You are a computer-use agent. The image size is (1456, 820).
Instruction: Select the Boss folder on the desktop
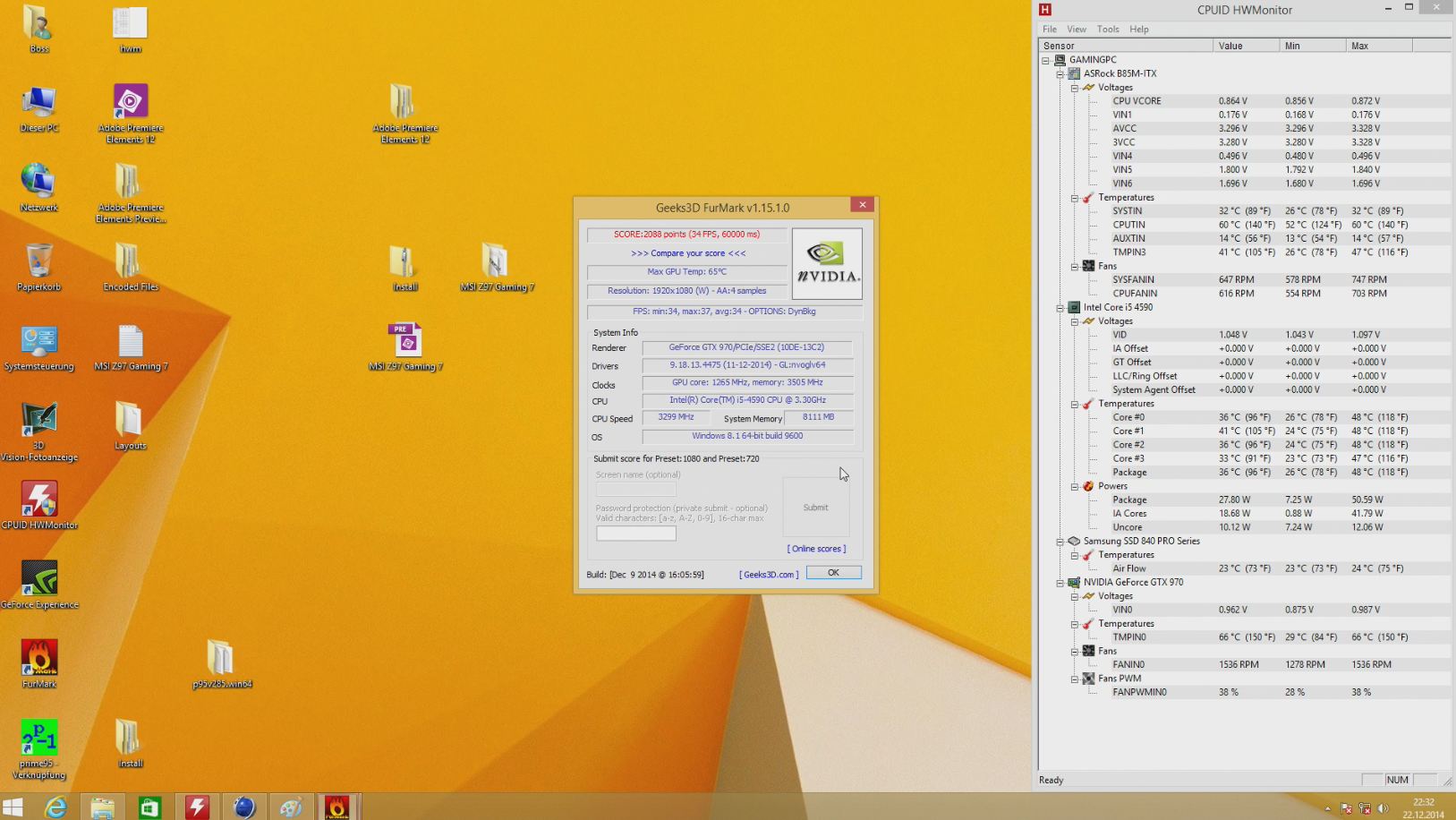click(x=39, y=30)
